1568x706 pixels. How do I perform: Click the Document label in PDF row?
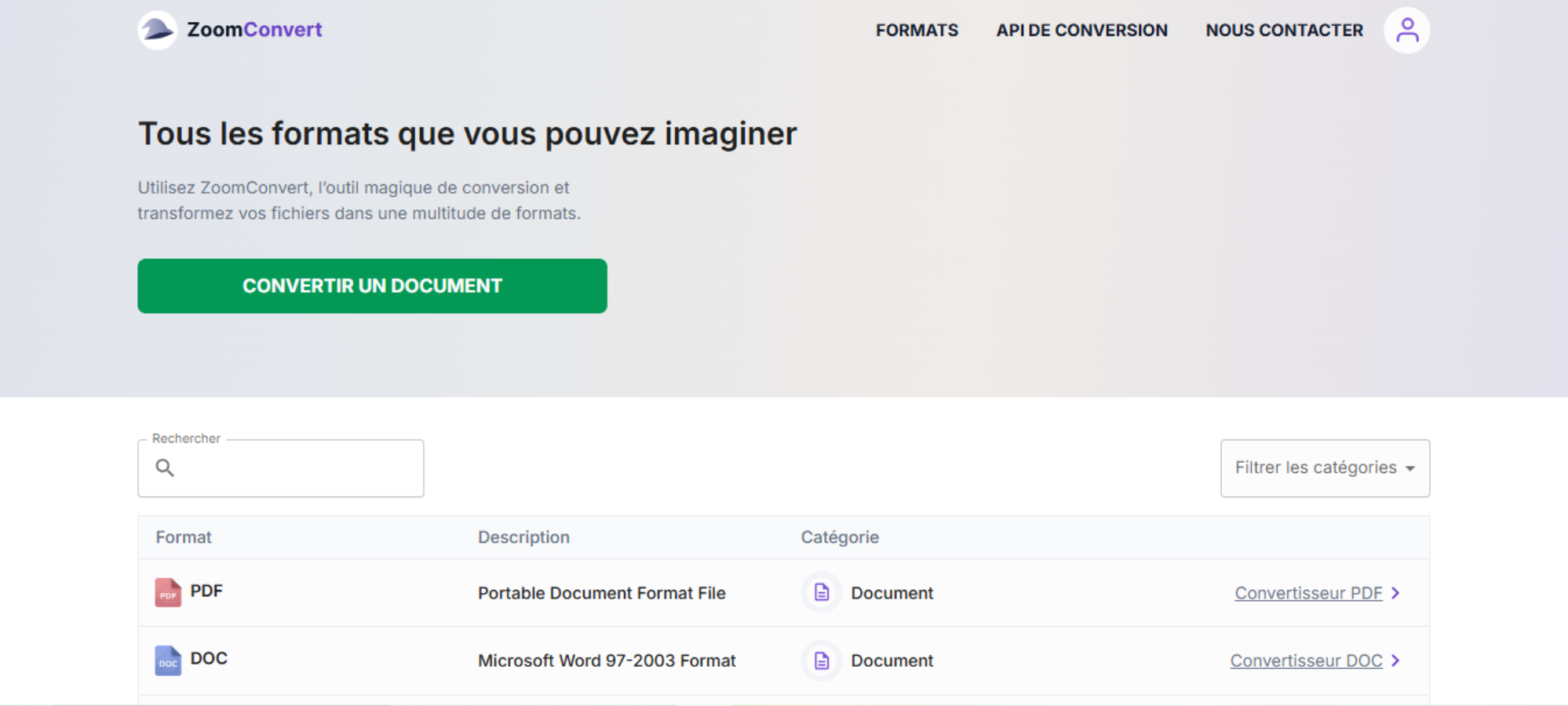tap(892, 593)
